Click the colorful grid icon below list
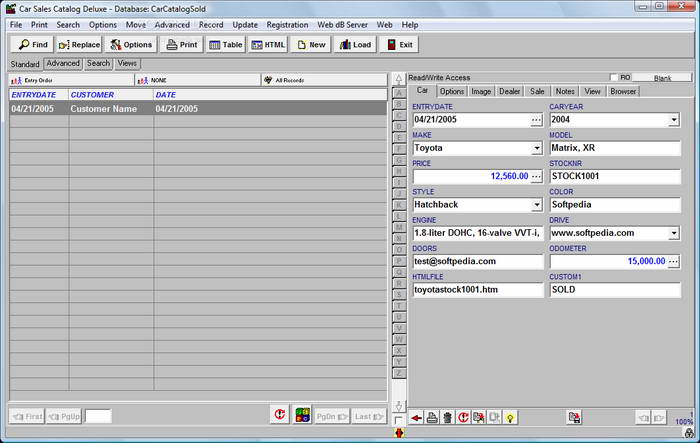 303,415
